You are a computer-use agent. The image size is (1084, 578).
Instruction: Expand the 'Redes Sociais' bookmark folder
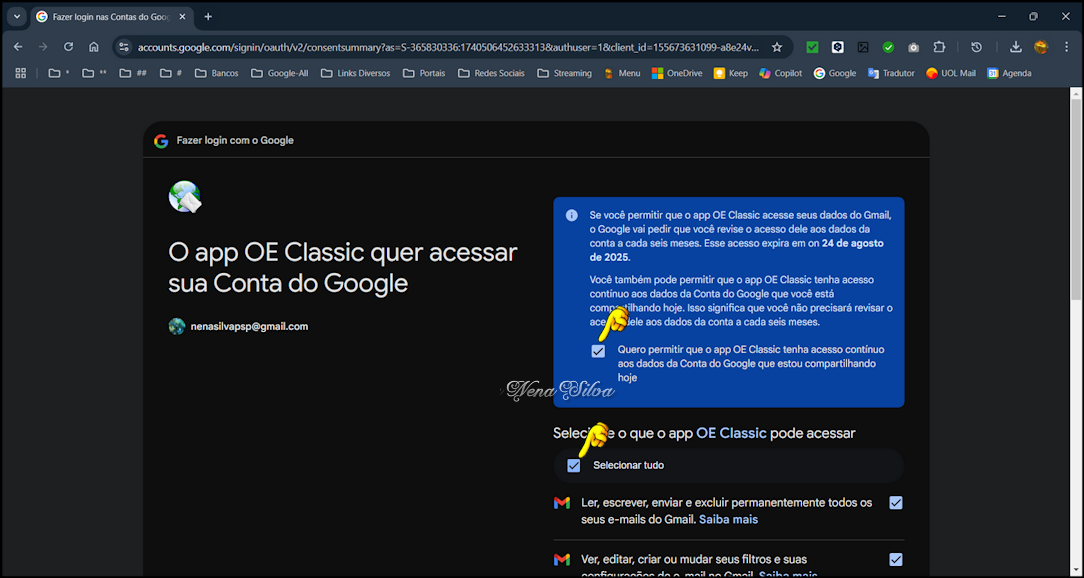click(490, 73)
